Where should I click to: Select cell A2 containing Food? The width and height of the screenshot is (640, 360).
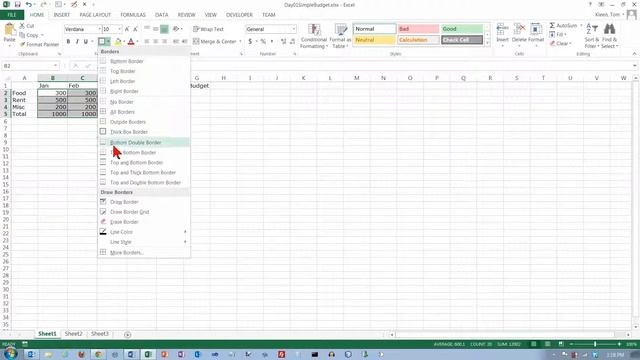pyautogui.click(x=24, y=93)
